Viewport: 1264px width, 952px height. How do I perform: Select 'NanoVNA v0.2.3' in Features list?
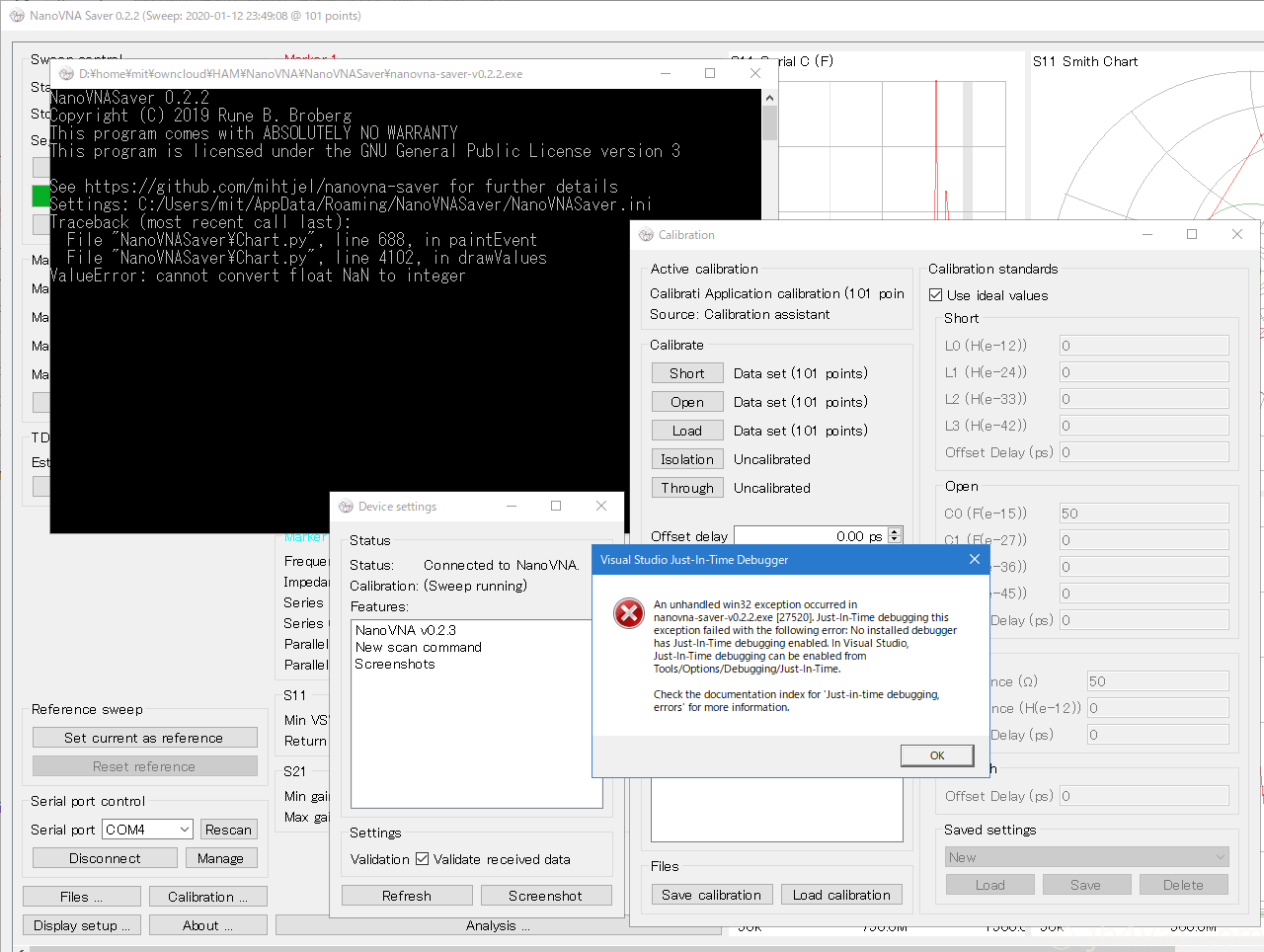tap(406, 630)
